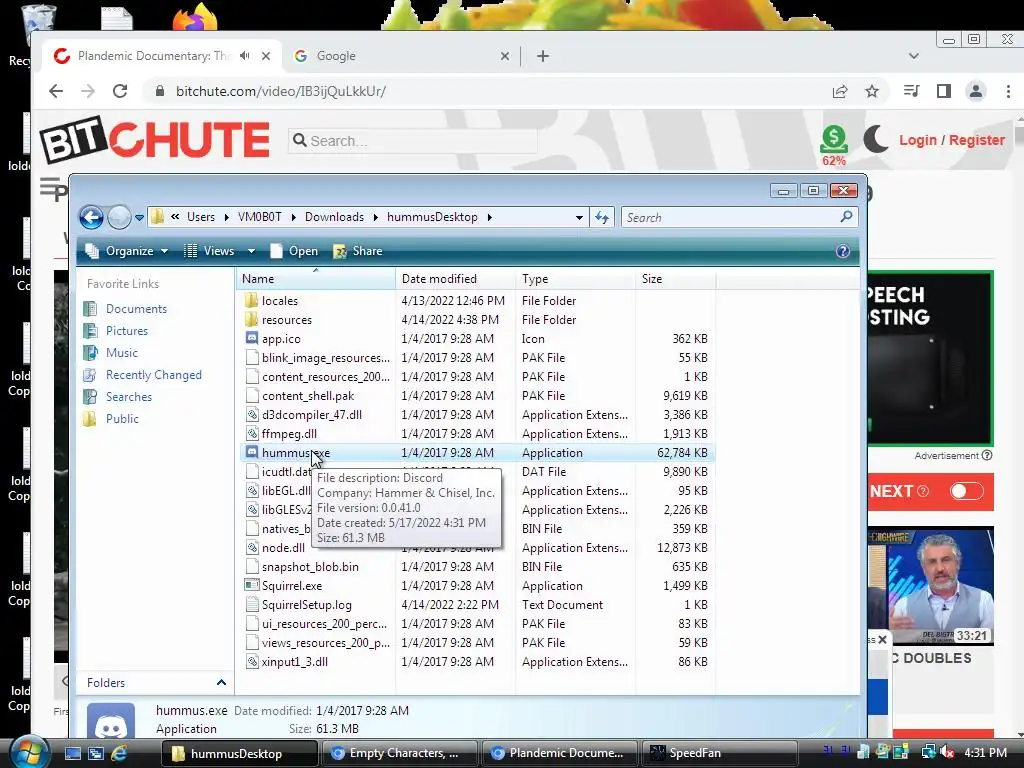Click Chrome address bar URL
The width and height of the screenshot is (1024, 768).
(x=281, y=91)
